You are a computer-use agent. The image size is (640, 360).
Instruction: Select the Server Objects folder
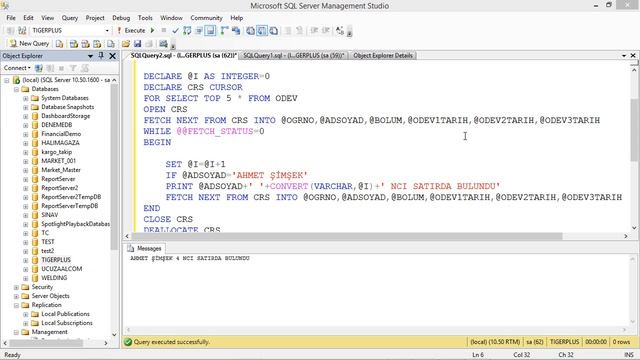pos(51,296)
